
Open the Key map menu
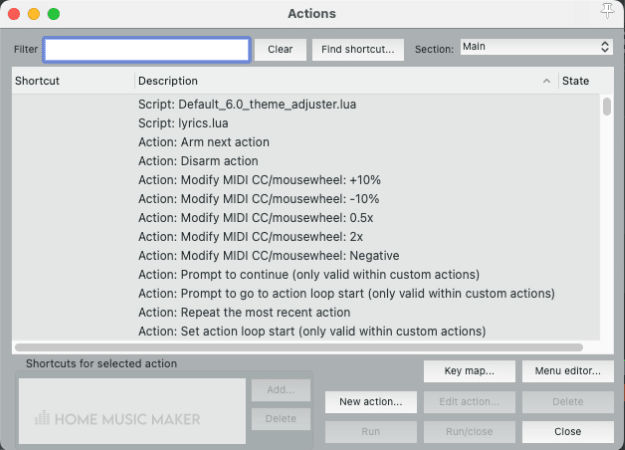pos(469,371)
